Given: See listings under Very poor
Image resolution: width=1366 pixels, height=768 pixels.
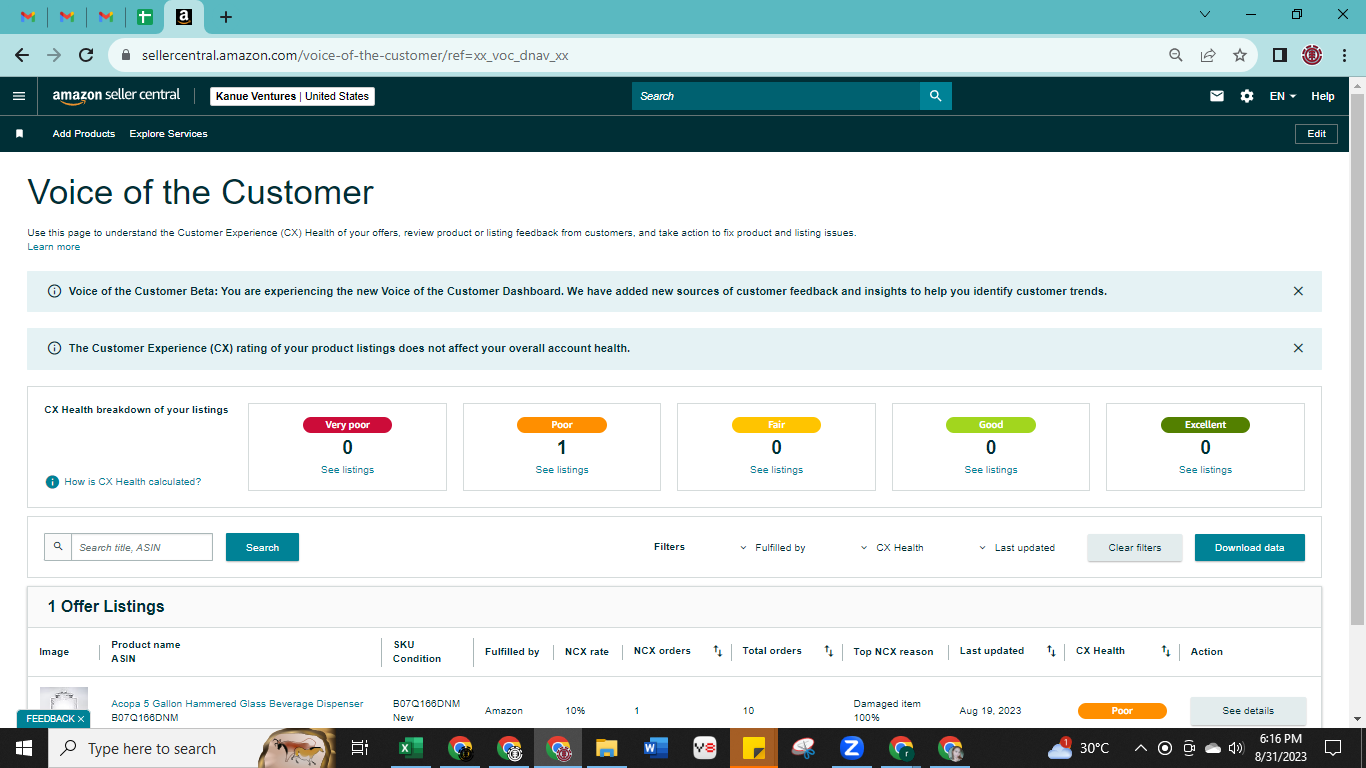Looking at the screenshot, I should 347,470.
